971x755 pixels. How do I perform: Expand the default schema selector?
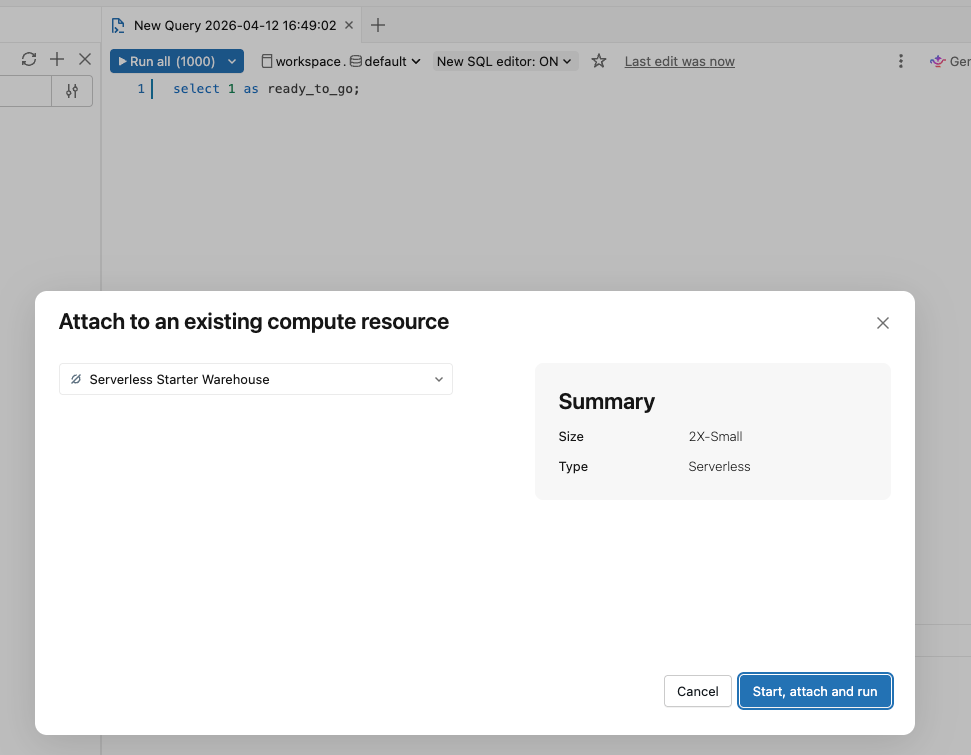point(385,61)
